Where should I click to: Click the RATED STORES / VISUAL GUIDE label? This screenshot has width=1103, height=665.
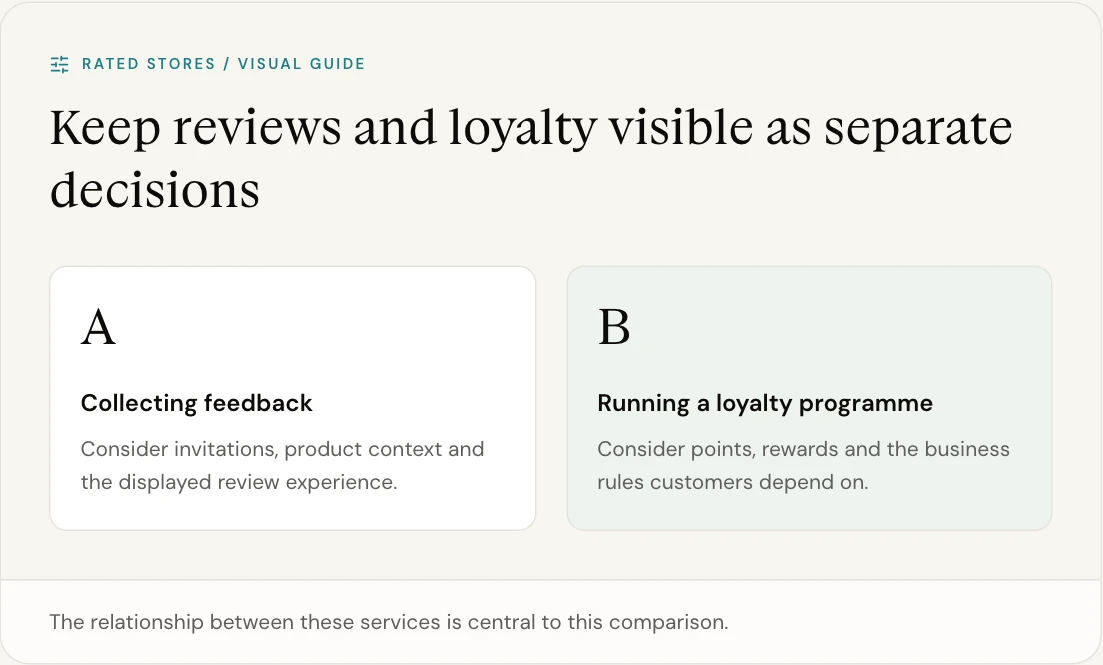click(x=224, y=64)
